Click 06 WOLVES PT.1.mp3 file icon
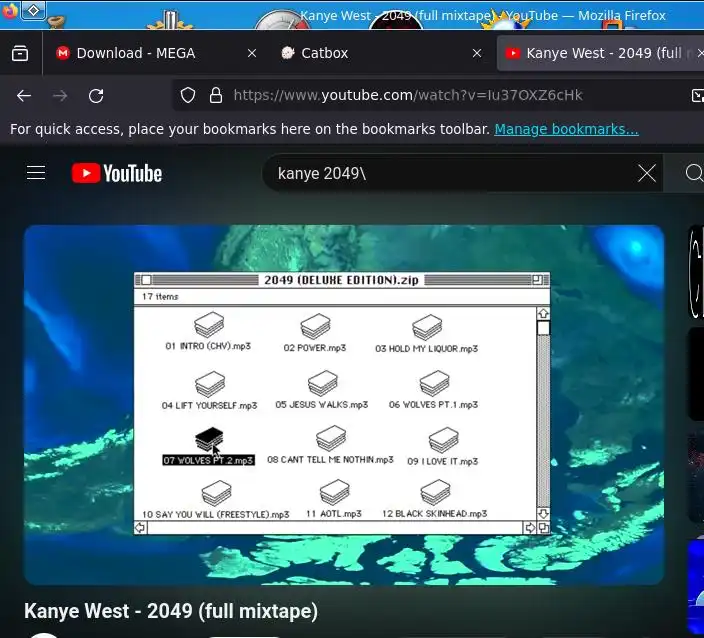The height and width of the screenshot is (638, 704). click(x=434, y=383)
